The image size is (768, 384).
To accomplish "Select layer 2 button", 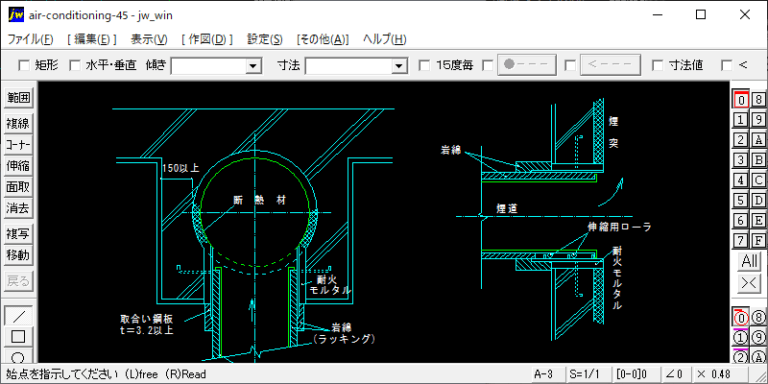I will pos(741,140).
